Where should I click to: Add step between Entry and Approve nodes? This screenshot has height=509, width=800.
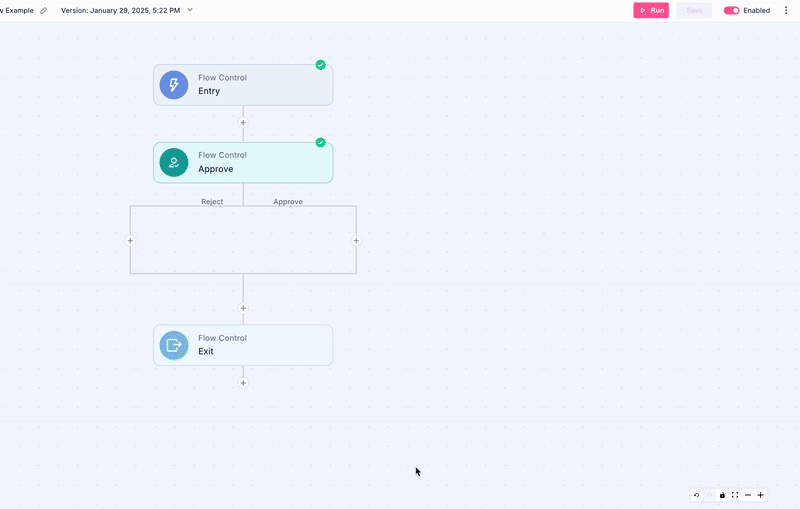[243, 123]
